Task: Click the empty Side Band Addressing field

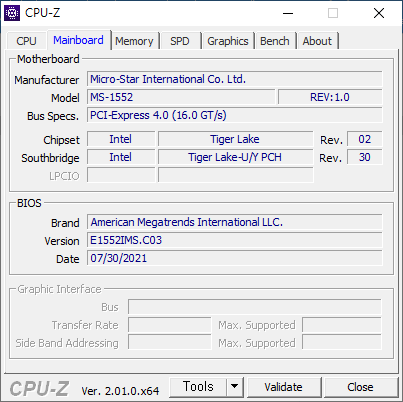Action: tap(170, 343)
